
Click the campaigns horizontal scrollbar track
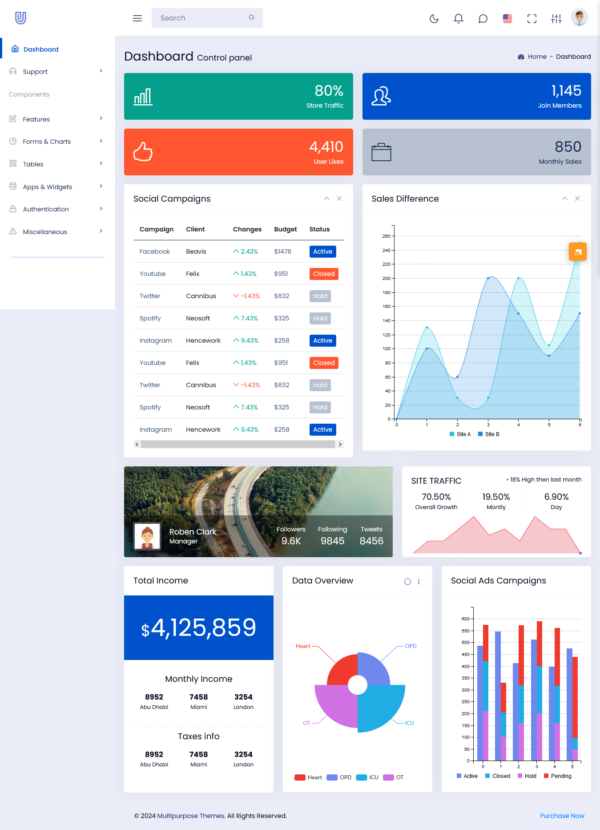click(x=238, y=444)
